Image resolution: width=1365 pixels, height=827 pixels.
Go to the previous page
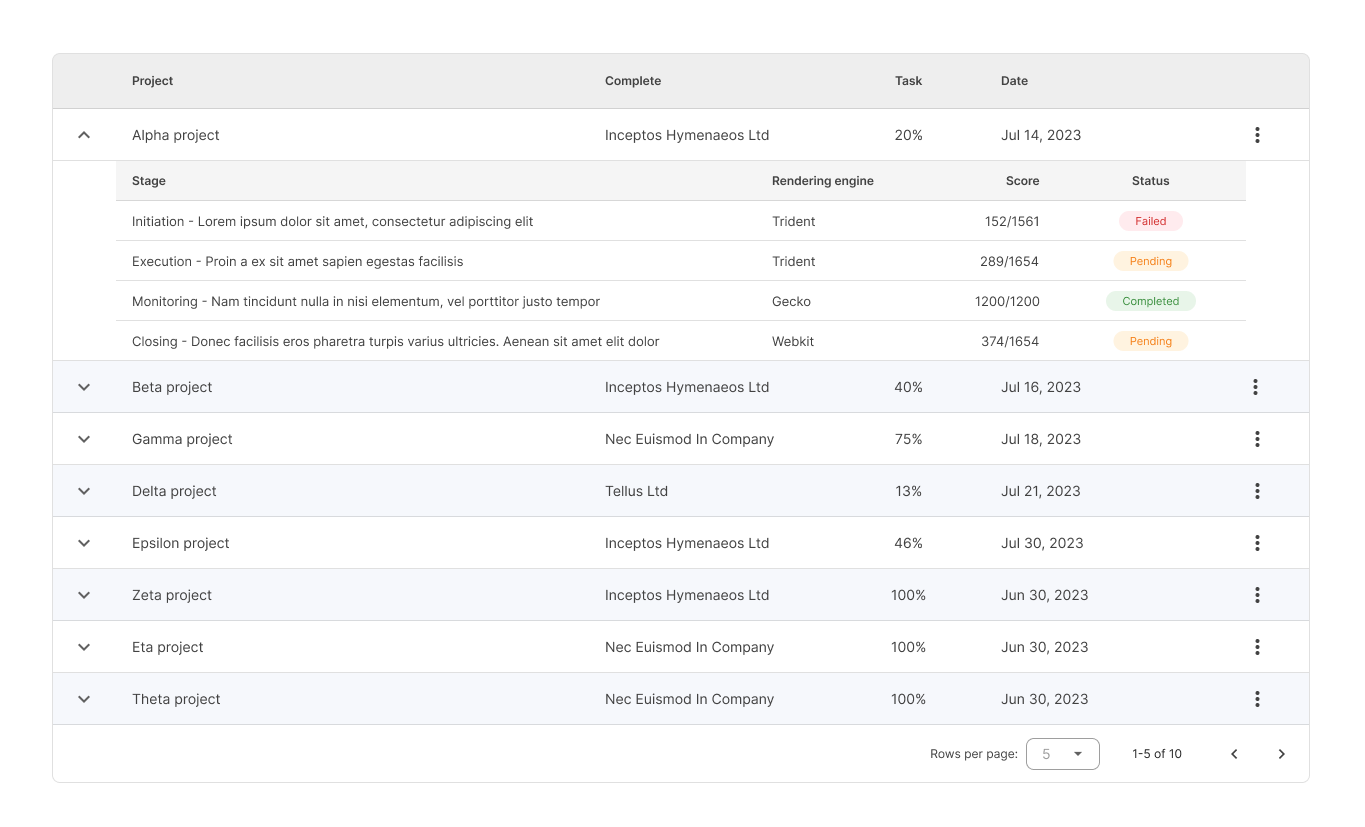(1234, 754)
